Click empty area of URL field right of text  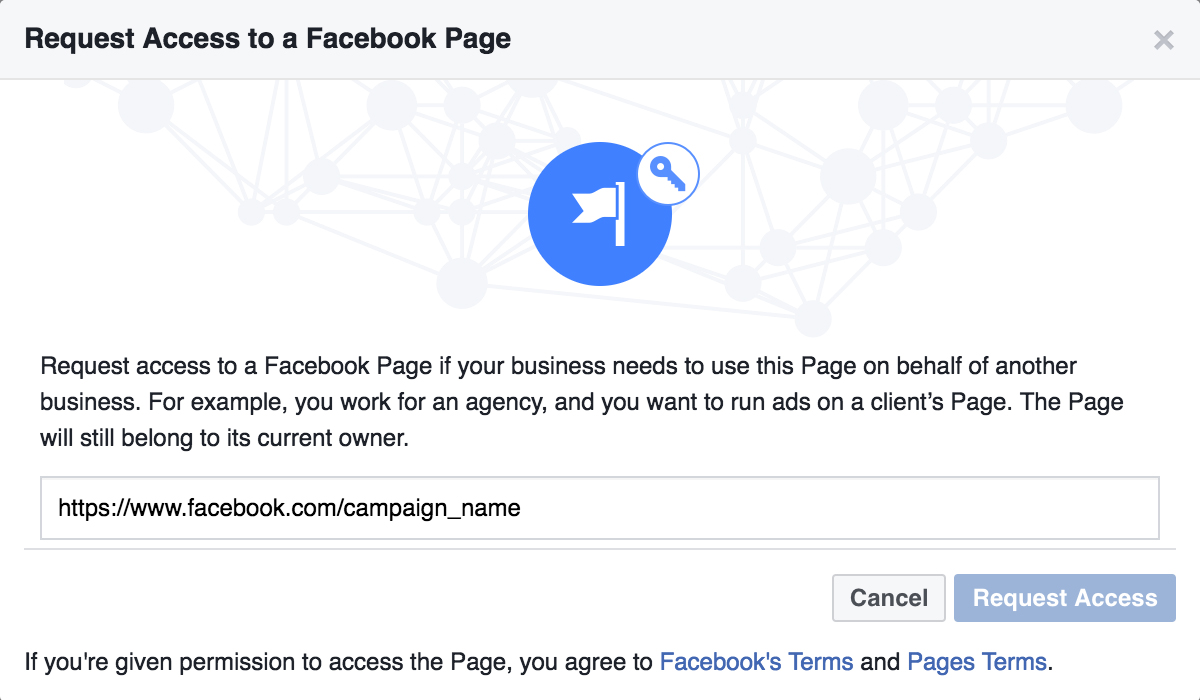[840, 508]
